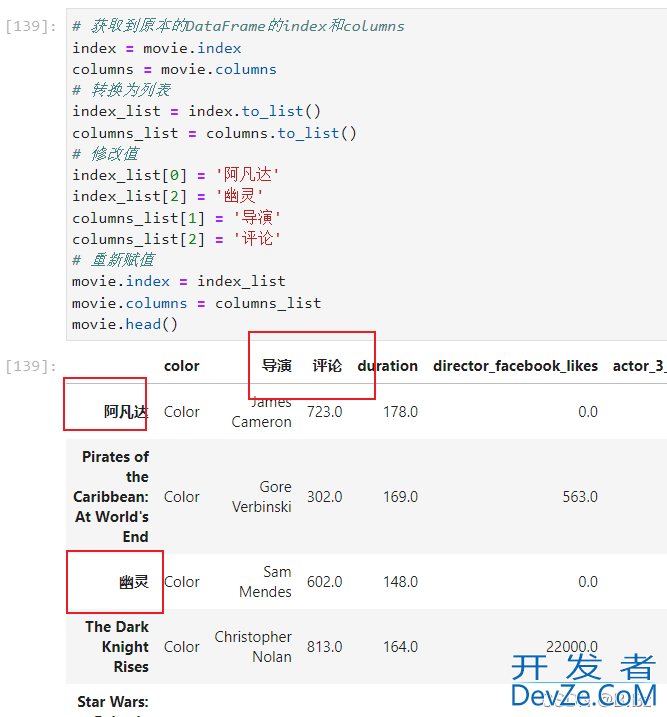Click the 'The Dark Knight Rises' row index
This screenshot has height=717, width=667.
coord(117,647)
